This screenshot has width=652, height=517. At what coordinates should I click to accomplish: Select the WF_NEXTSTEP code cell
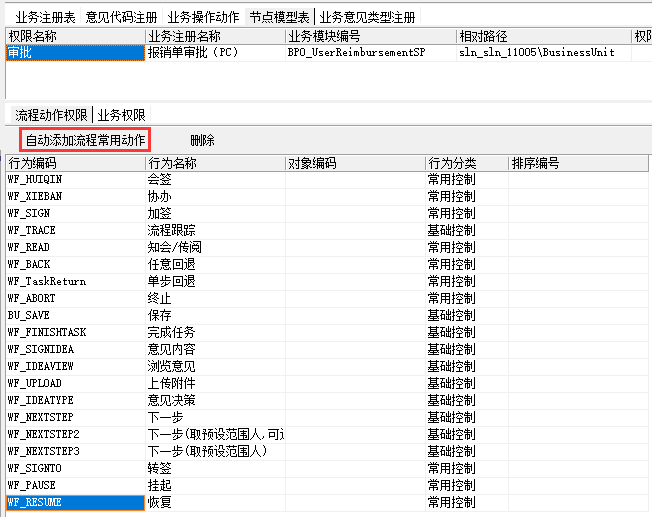coord(75,417)
